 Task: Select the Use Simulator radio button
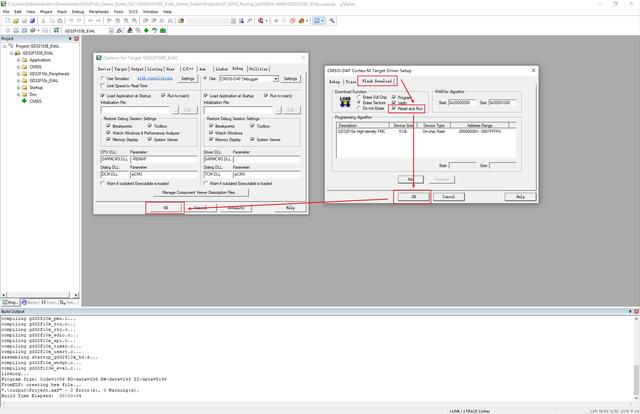pyautogui.click(x=103, y=78)
